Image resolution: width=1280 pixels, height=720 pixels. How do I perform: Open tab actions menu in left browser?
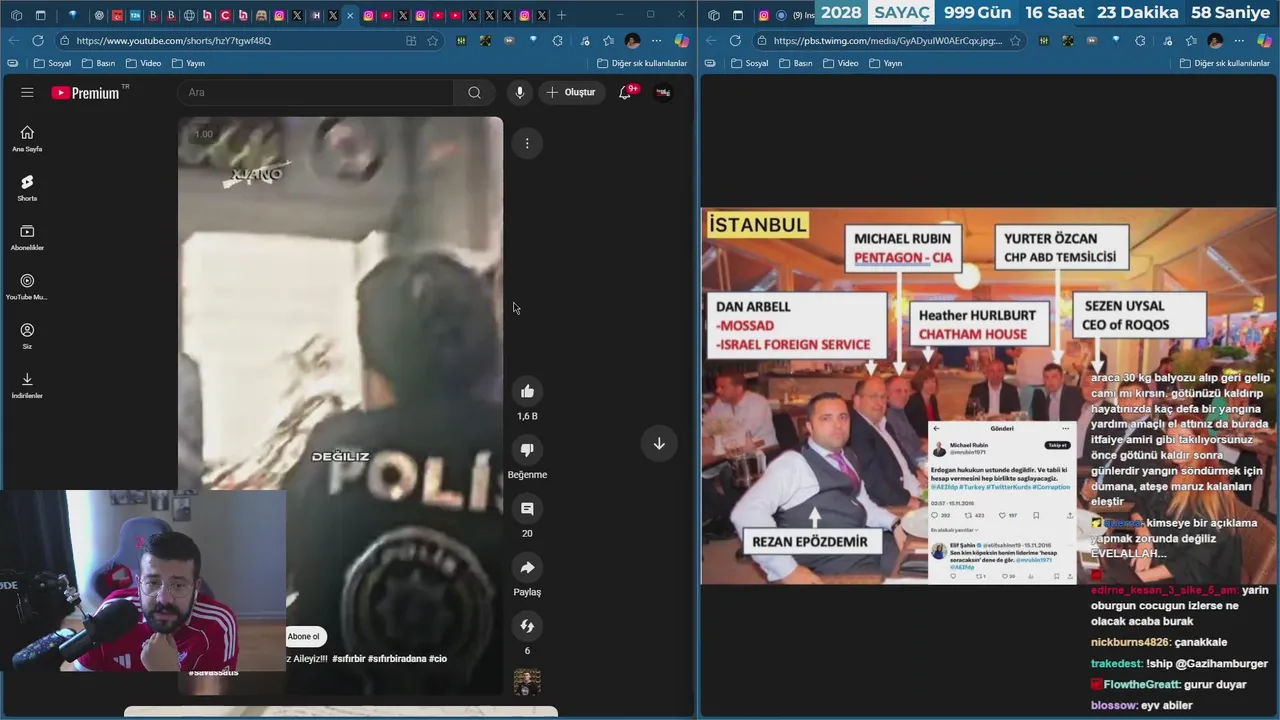click(x=41, y=15)
